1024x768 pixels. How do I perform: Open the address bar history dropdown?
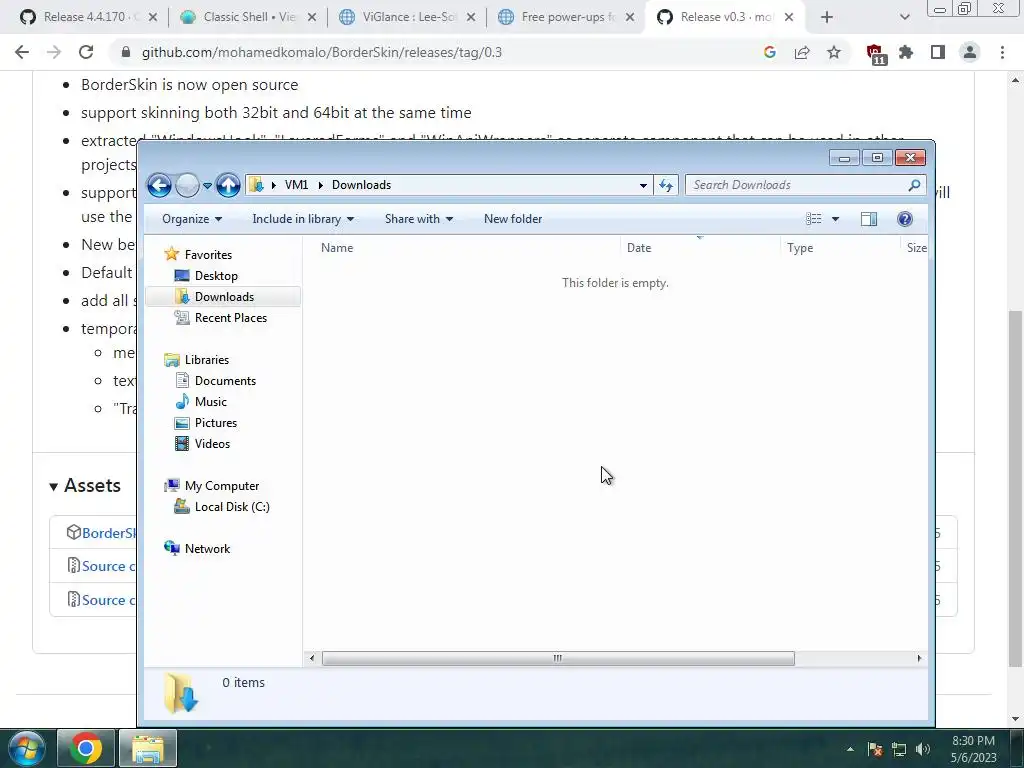[x=643, y=185]
